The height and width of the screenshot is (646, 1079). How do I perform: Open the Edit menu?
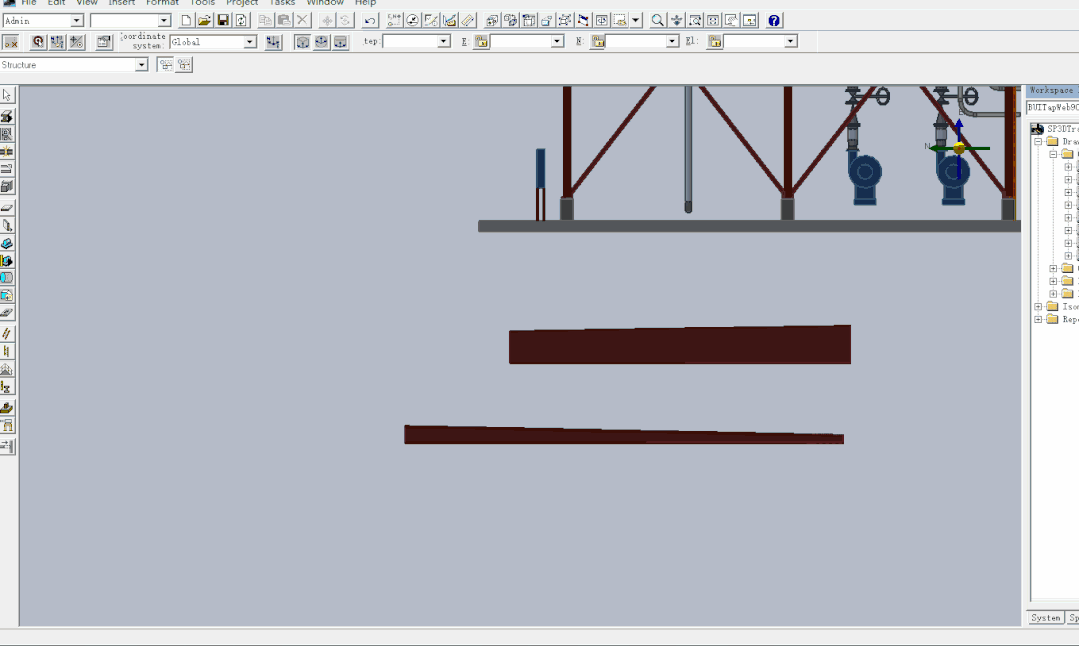[x=56, y=3]
